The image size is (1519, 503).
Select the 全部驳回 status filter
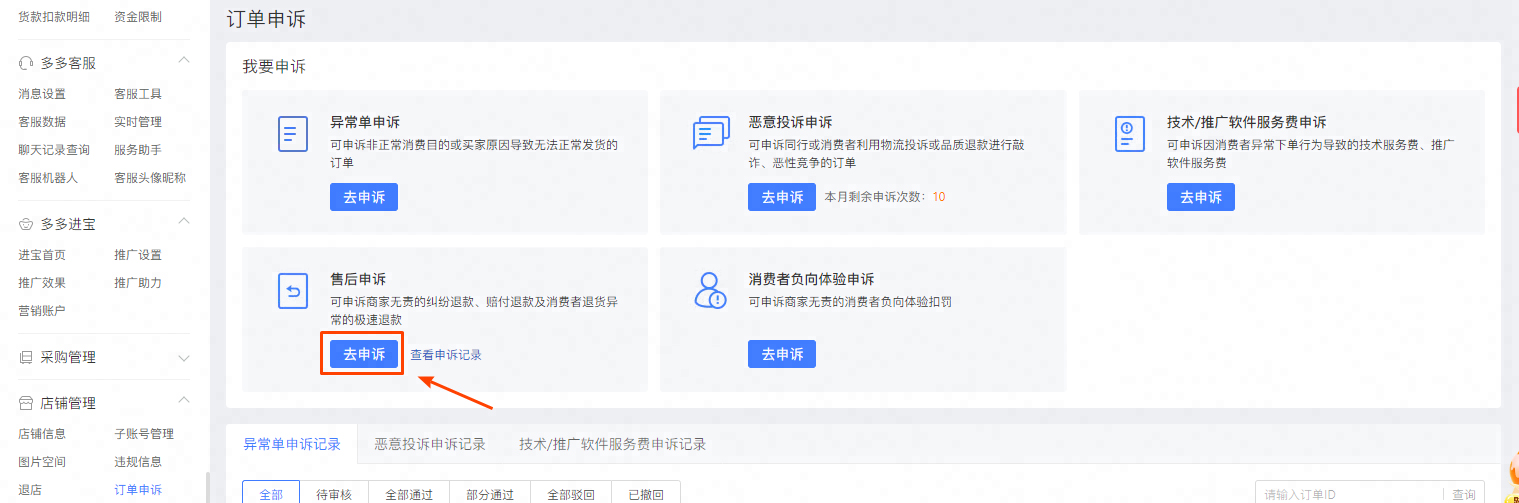click(x=571, y=494)
